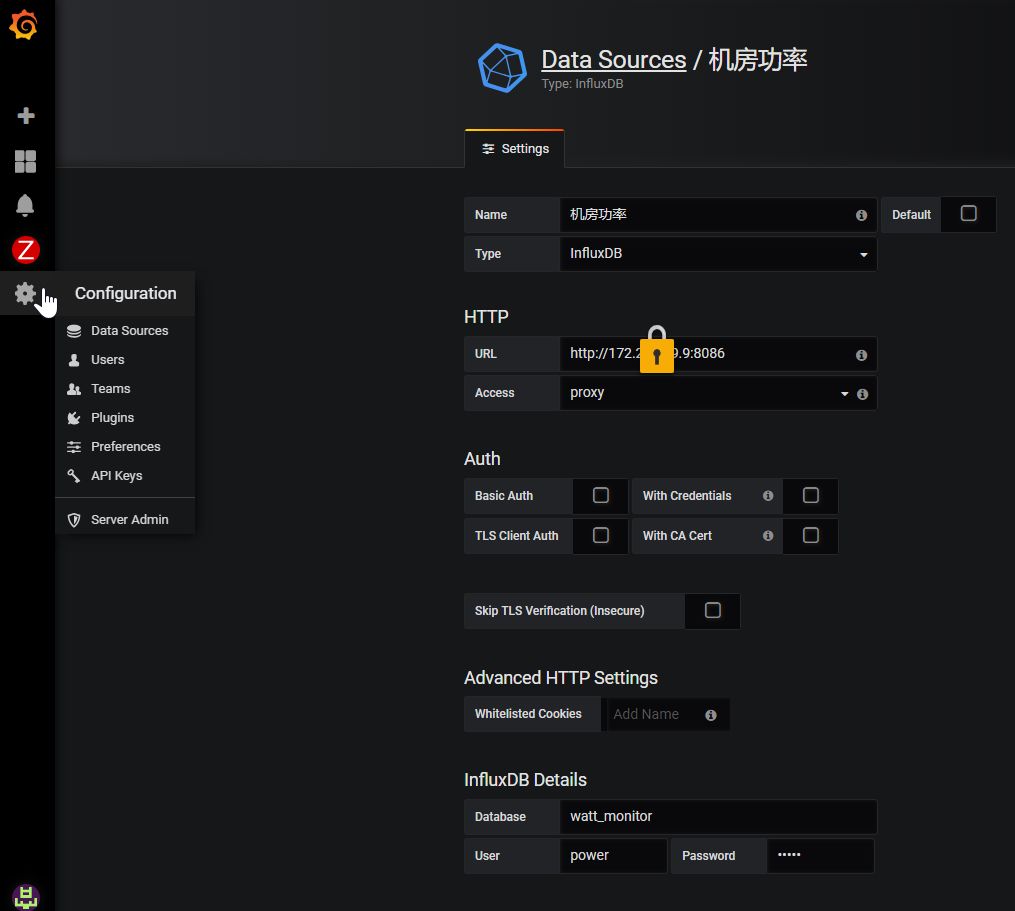
Task: Open API Keys in Configuration menu
Action: pos(125,476)
